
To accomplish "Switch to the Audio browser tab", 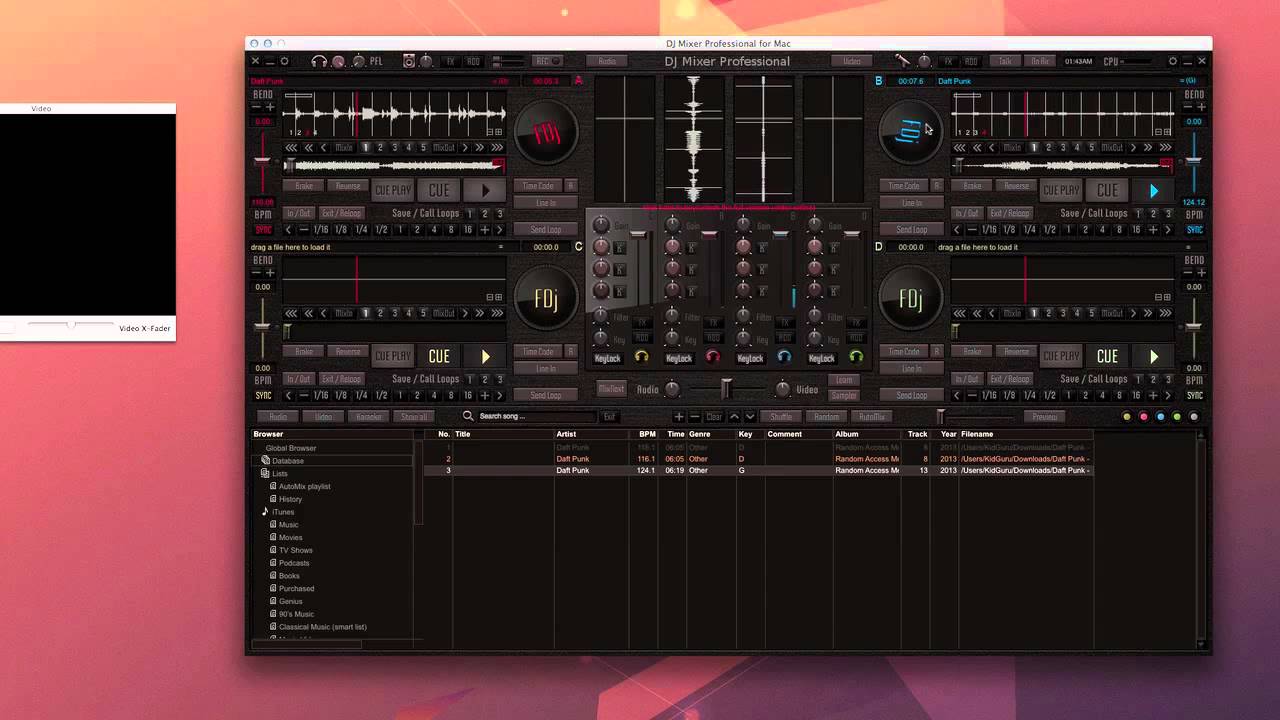I will pos(278,417).
